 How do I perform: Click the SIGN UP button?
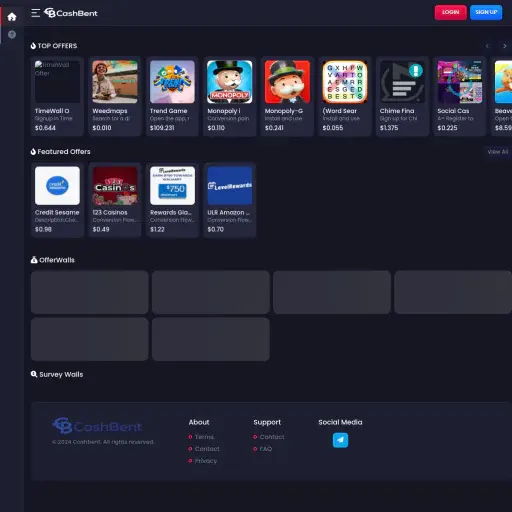click(x=486, y=12)
